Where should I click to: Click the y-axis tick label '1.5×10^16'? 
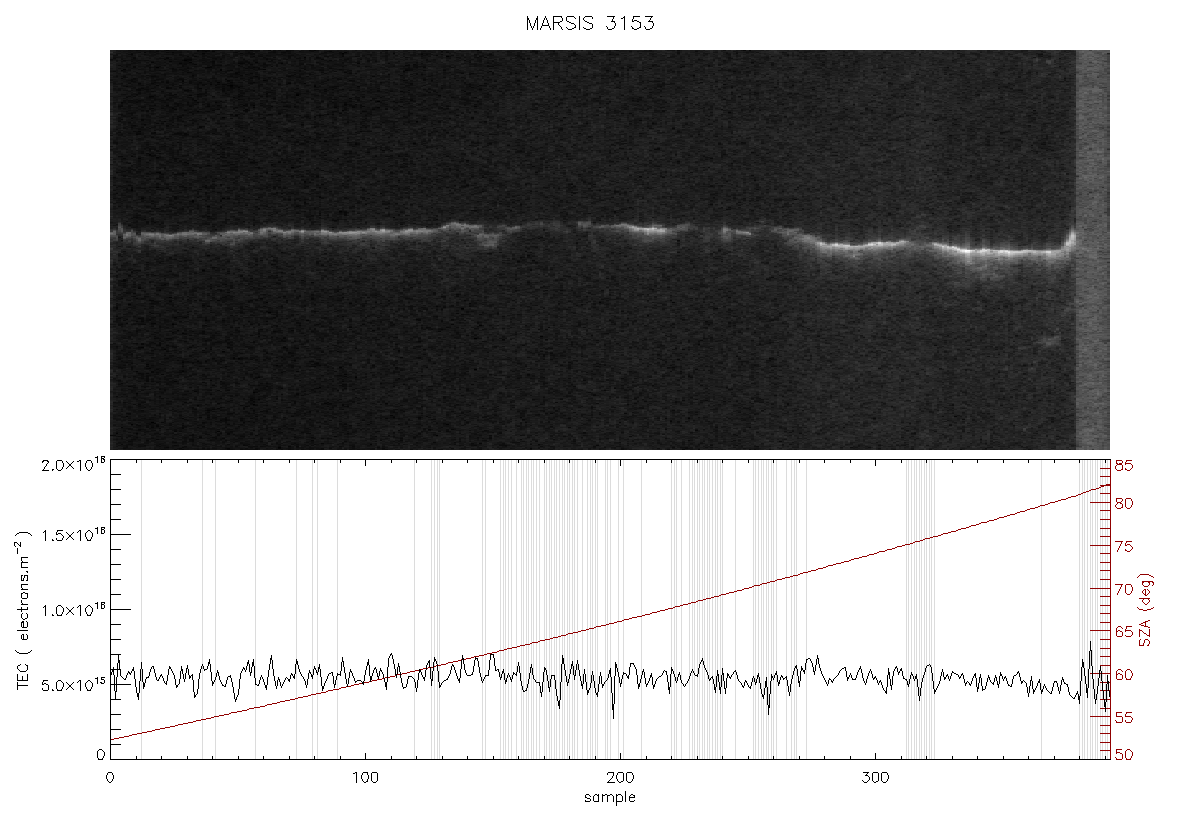pyautogui.click(x=75, y=535)
